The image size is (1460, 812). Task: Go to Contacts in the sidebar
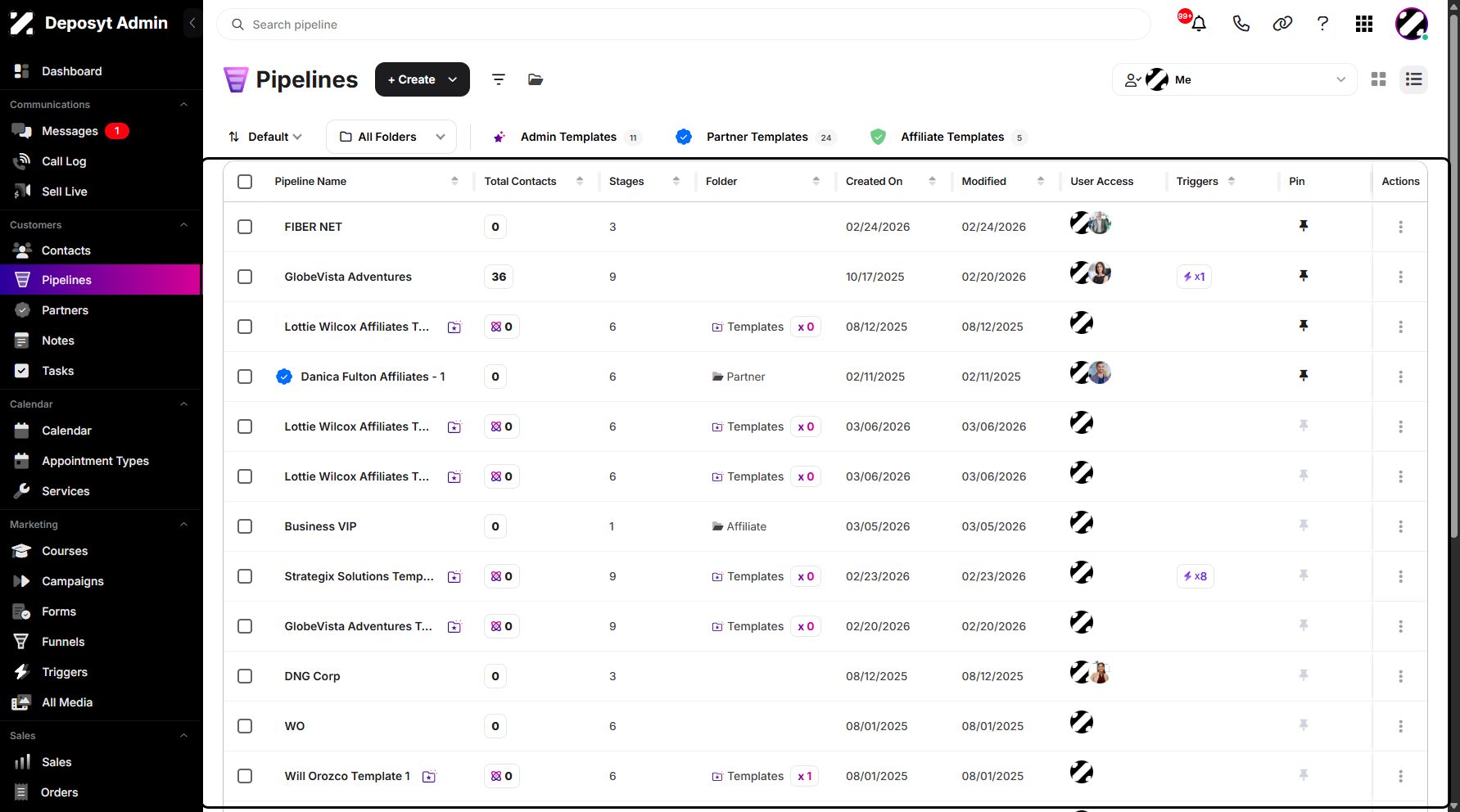pyautogui.click(x=66, y=250)
